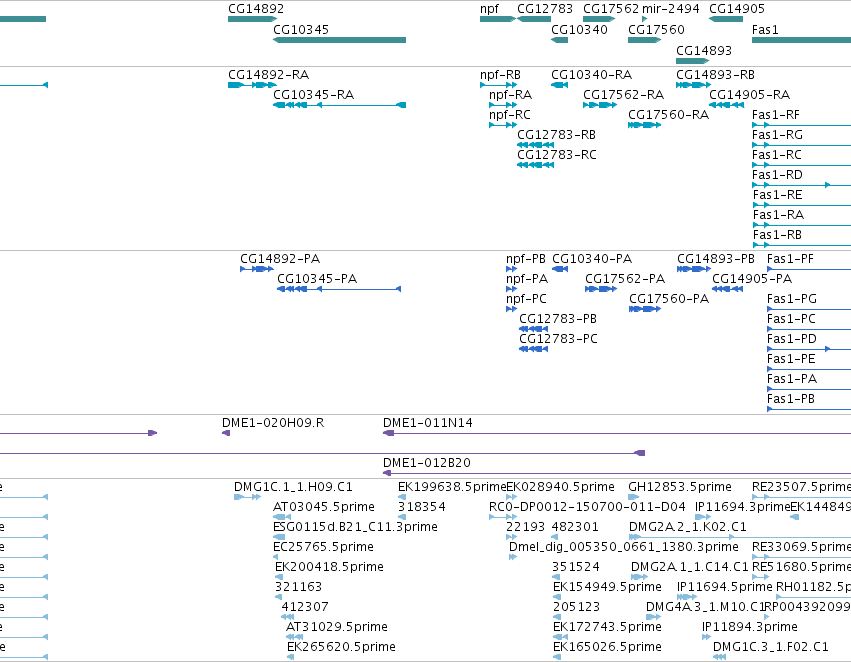Open the CG12783-PB protein label
This screenshot has width=851, height=662.
click(x=558, y=320)
